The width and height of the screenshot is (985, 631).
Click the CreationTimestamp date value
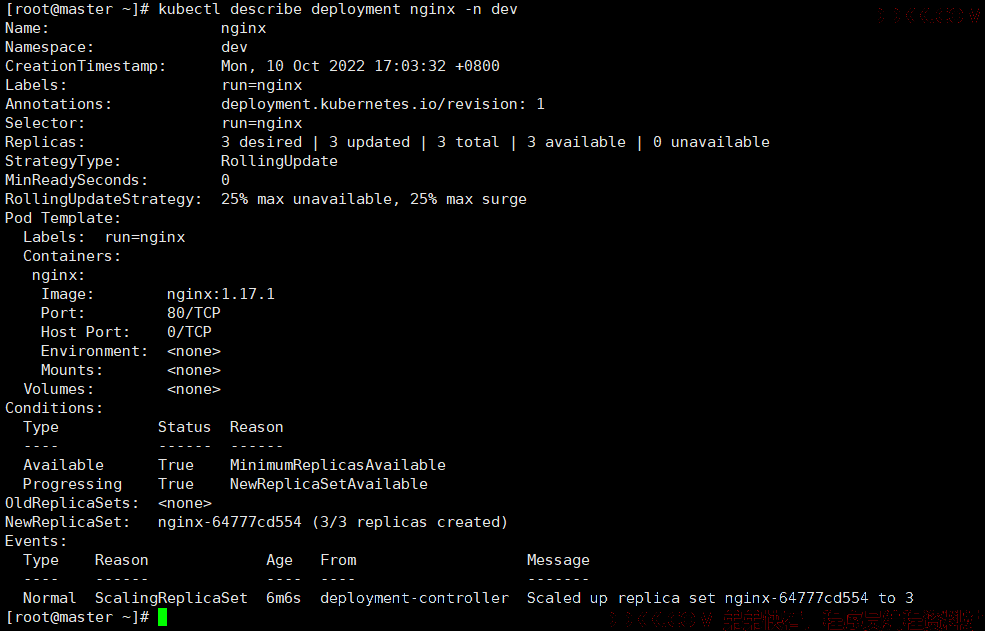(361, 66)
